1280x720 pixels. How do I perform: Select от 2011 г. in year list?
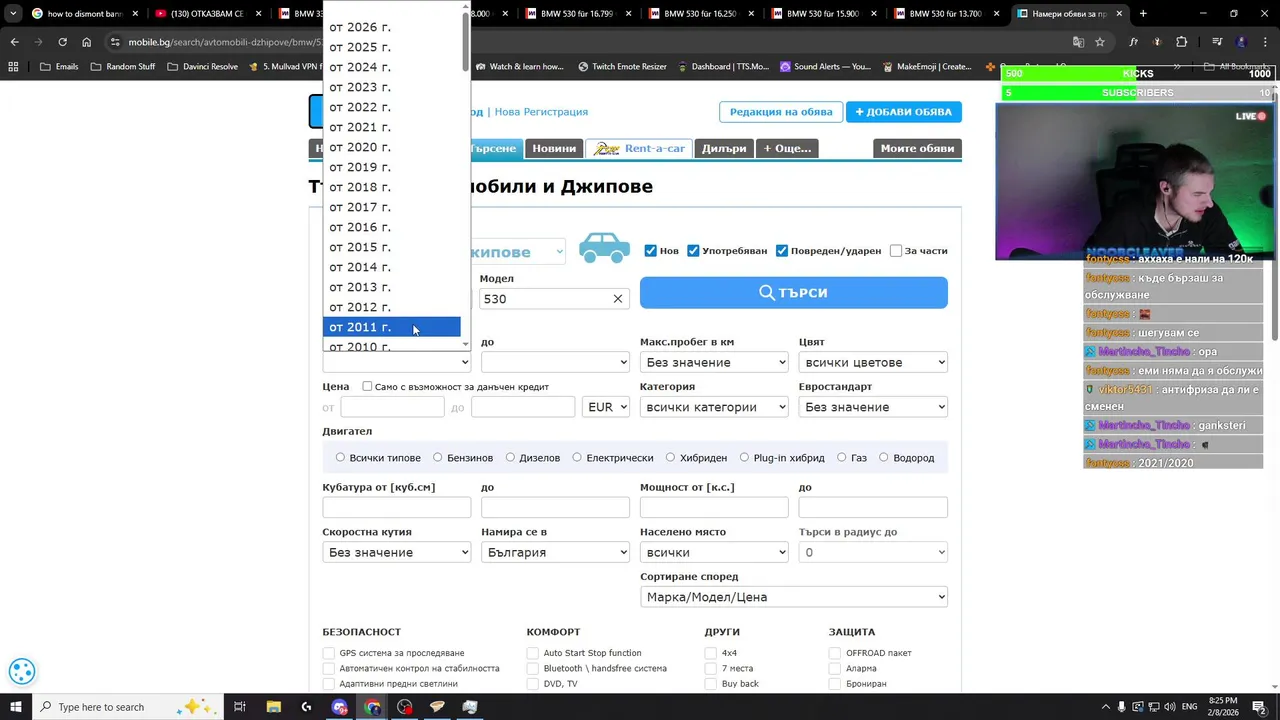pyautogui.click(x=392, y=327)
